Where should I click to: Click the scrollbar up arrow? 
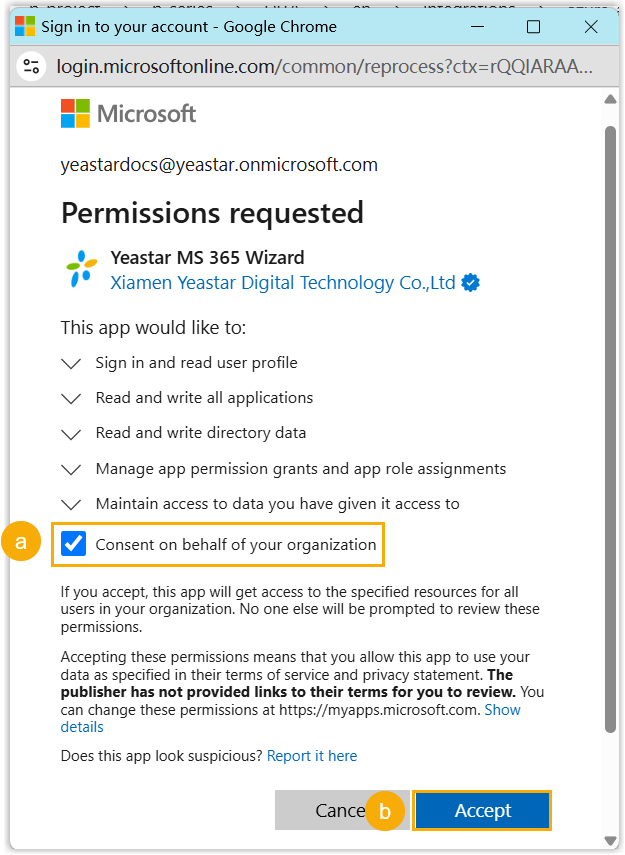tap(610, 99)
